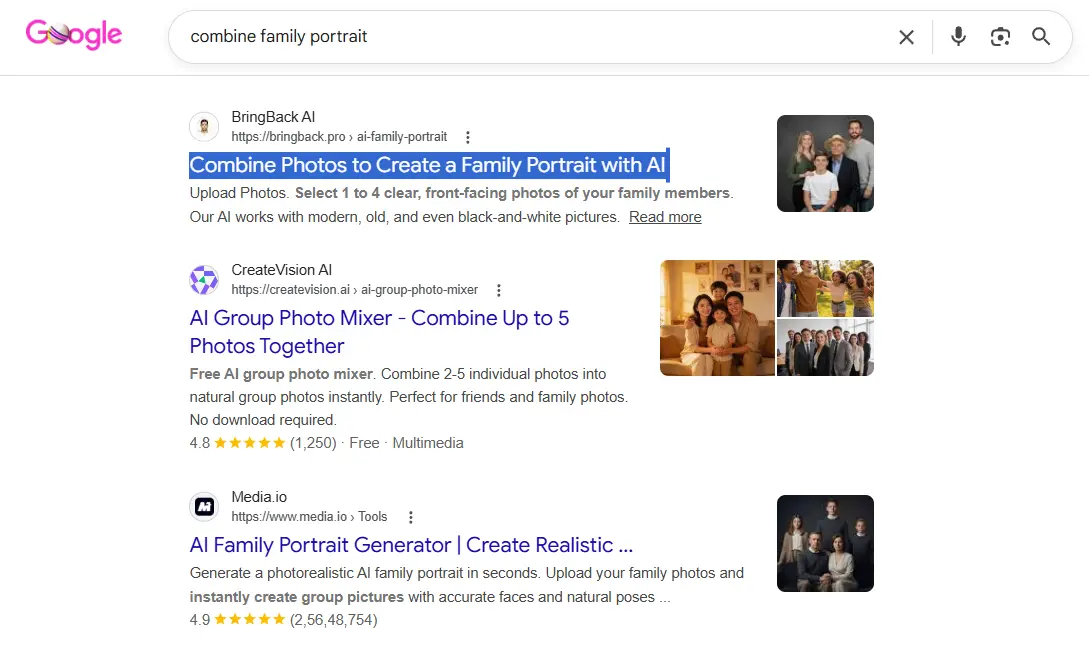Click the BringBack AI site favicon
This screenshot has height=655, width=1089.
pos(204,127)
